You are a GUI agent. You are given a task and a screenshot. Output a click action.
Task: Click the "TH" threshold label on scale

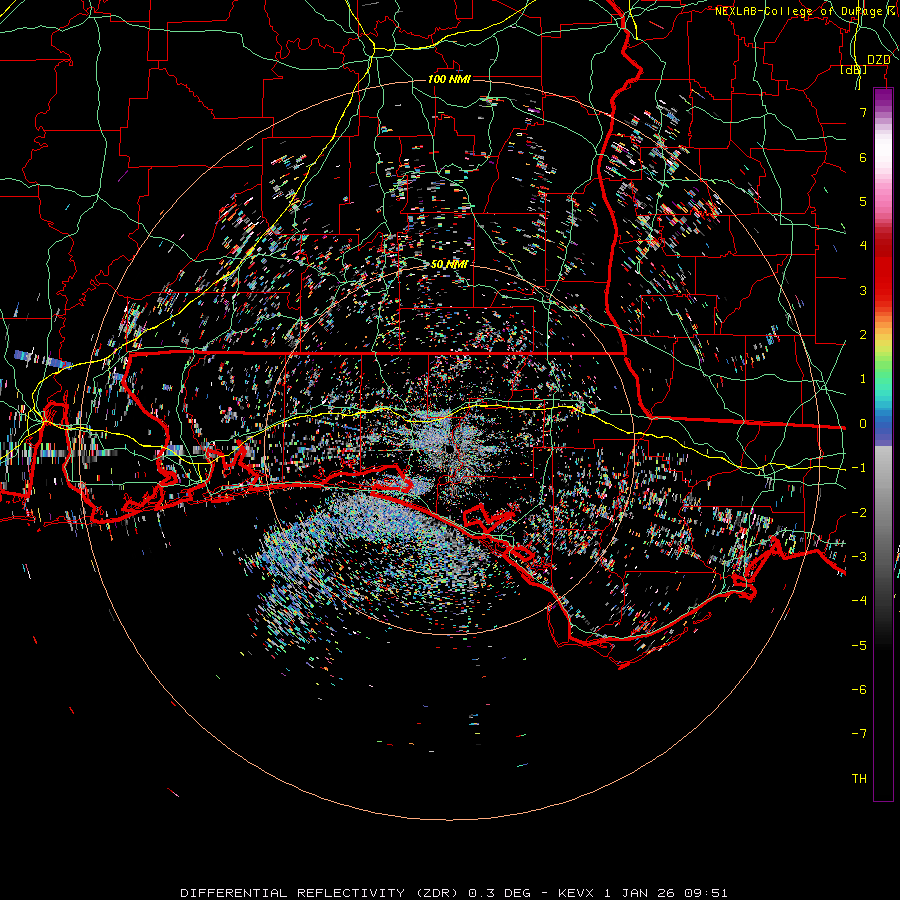point(859,779)
